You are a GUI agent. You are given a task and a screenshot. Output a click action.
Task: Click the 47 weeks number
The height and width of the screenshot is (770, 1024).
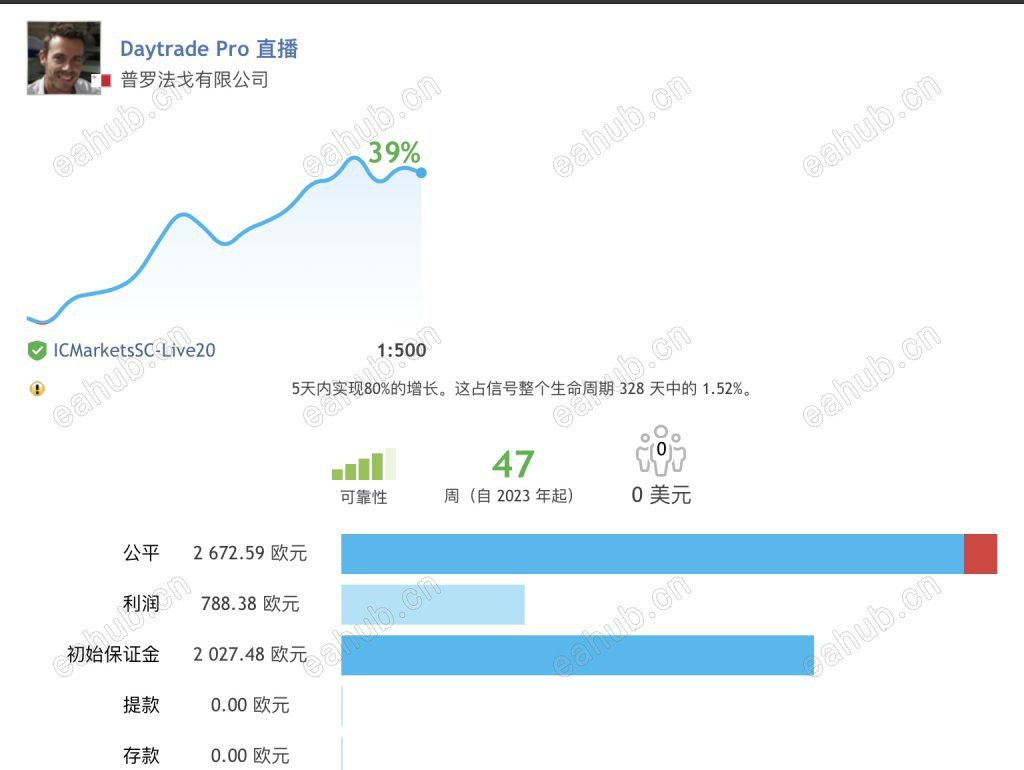pyautogui.click(x=513, y=464)
